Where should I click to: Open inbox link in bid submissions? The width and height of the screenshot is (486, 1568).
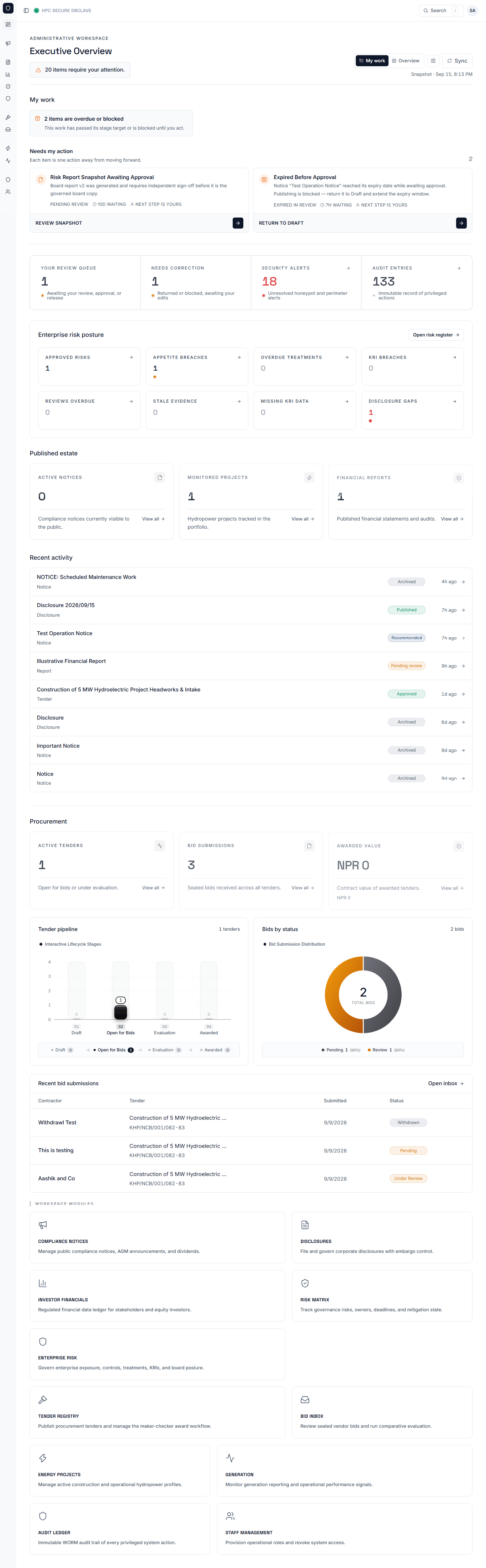446,1083
